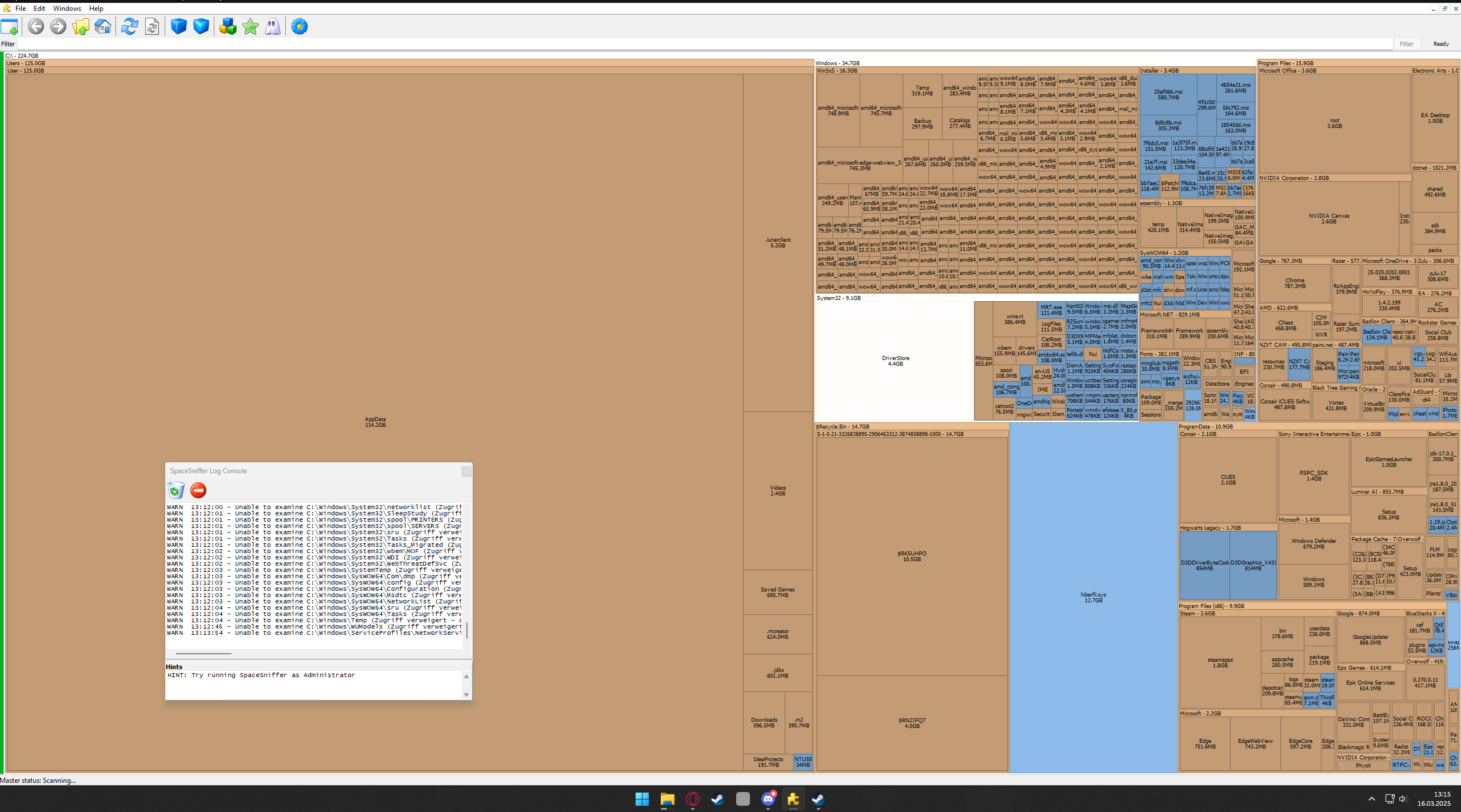
Task: Click the green star tagged-files icon
Action: click(250, 27)
